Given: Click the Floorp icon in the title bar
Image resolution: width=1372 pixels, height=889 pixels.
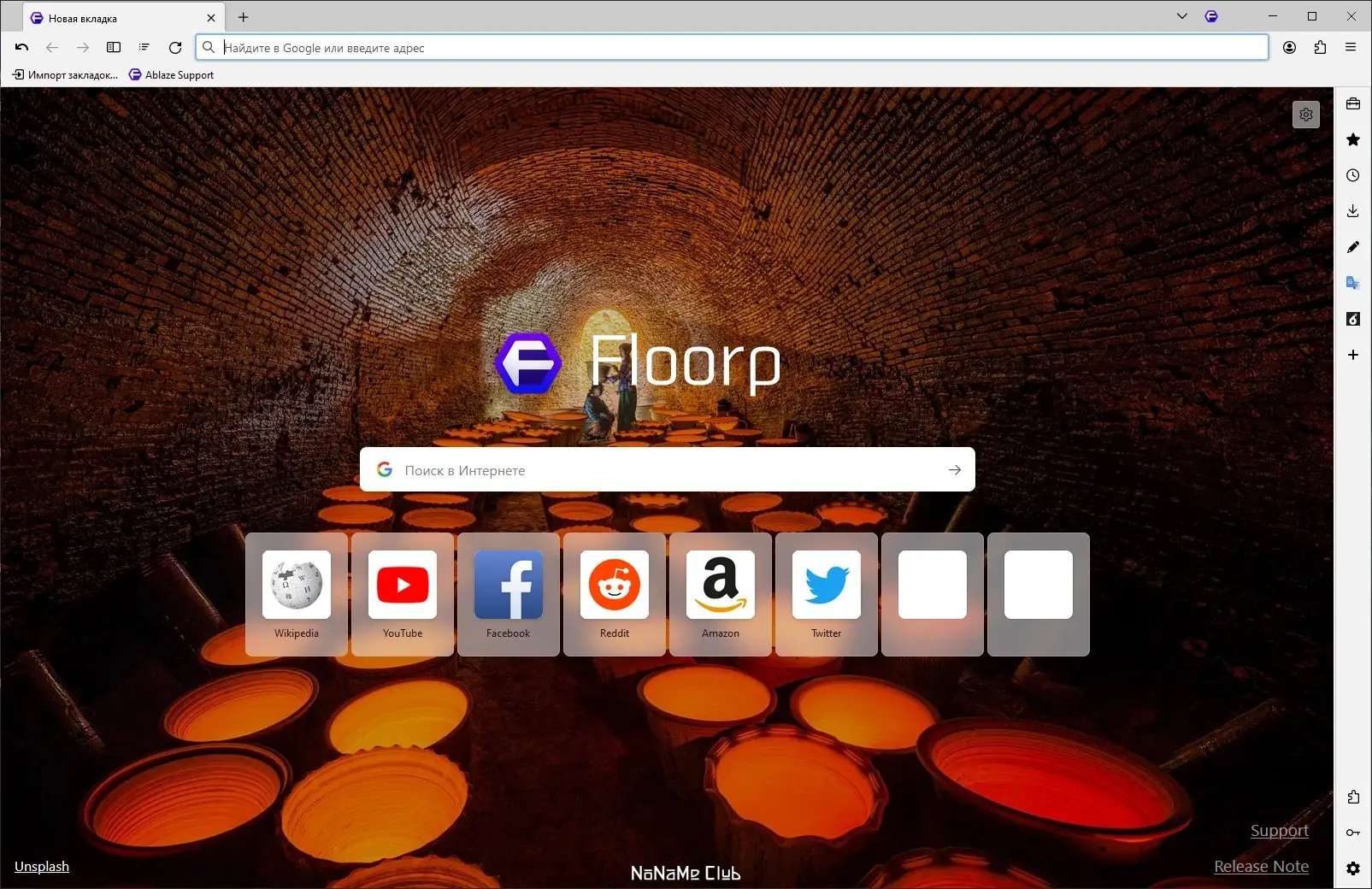Looking at the screenshot, I should [x=1211, y=16].
